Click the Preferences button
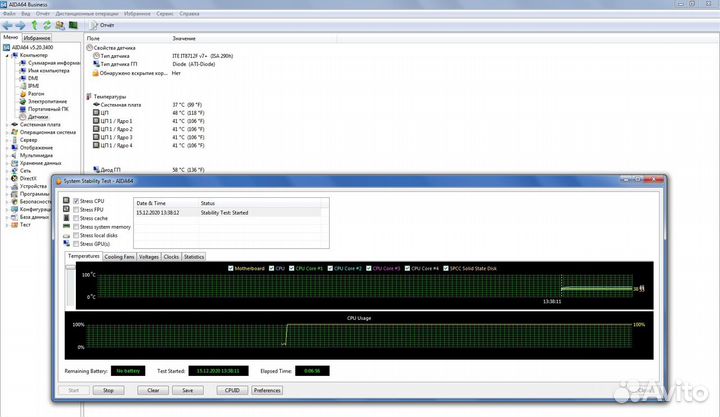The image size is (720, 417). (x=267, y=390)
